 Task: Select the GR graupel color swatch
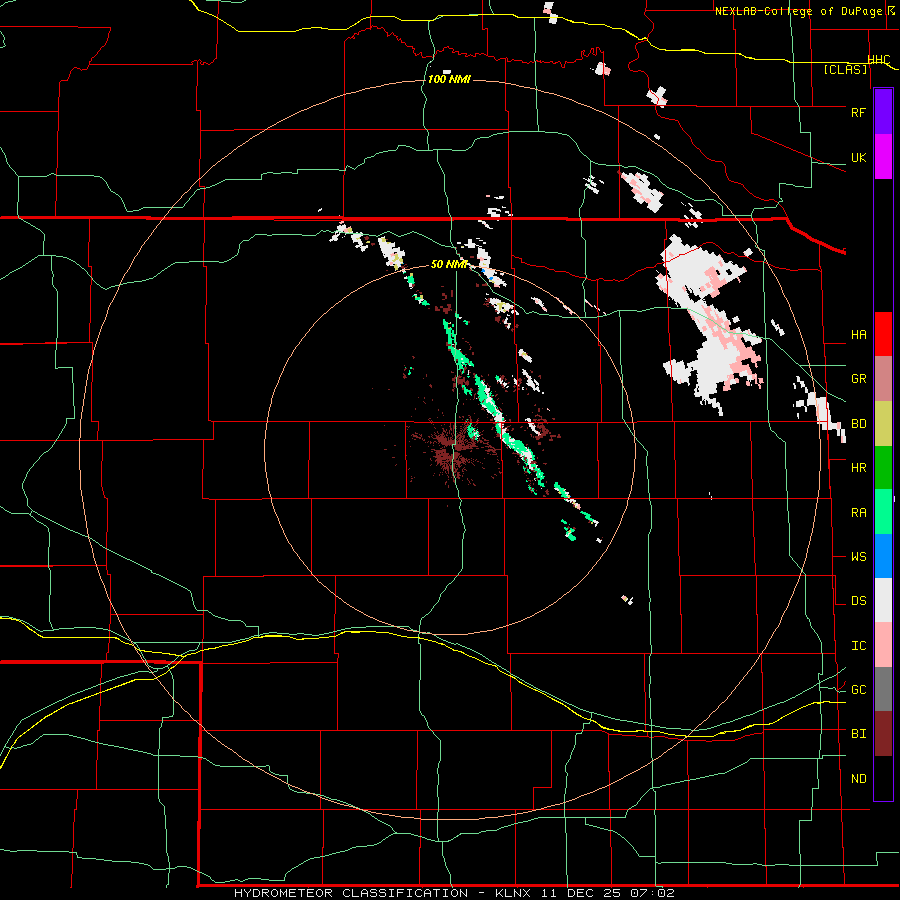883,379
